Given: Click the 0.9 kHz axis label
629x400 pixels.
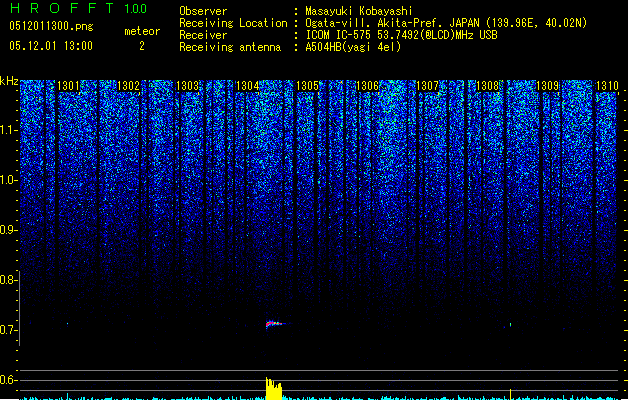Looking at the screenshot, I should tap(8, 230).
